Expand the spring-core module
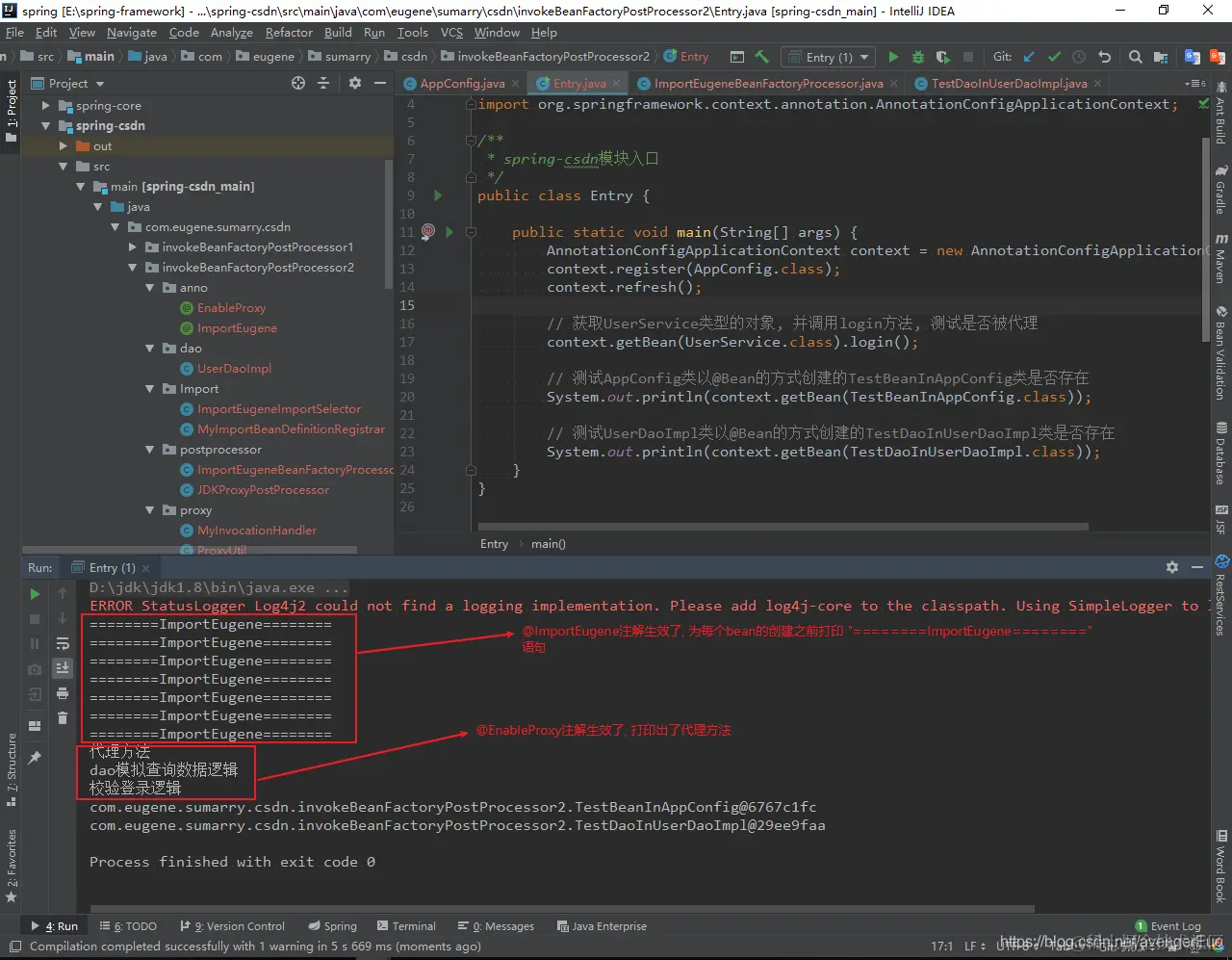The height and width of the screenshot is (960, 1232). pyautogui.click(x=46, y=106)
